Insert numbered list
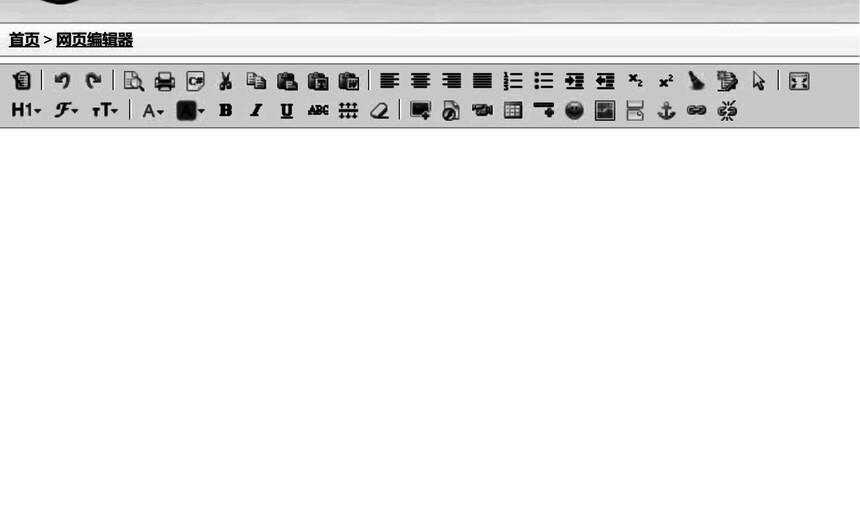 click(513, 81)
